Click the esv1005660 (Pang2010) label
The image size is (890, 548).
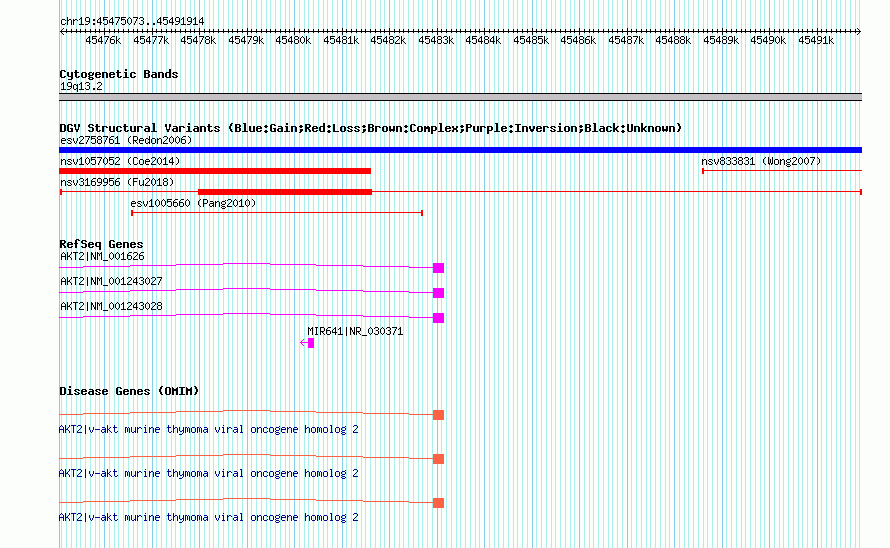193,203
